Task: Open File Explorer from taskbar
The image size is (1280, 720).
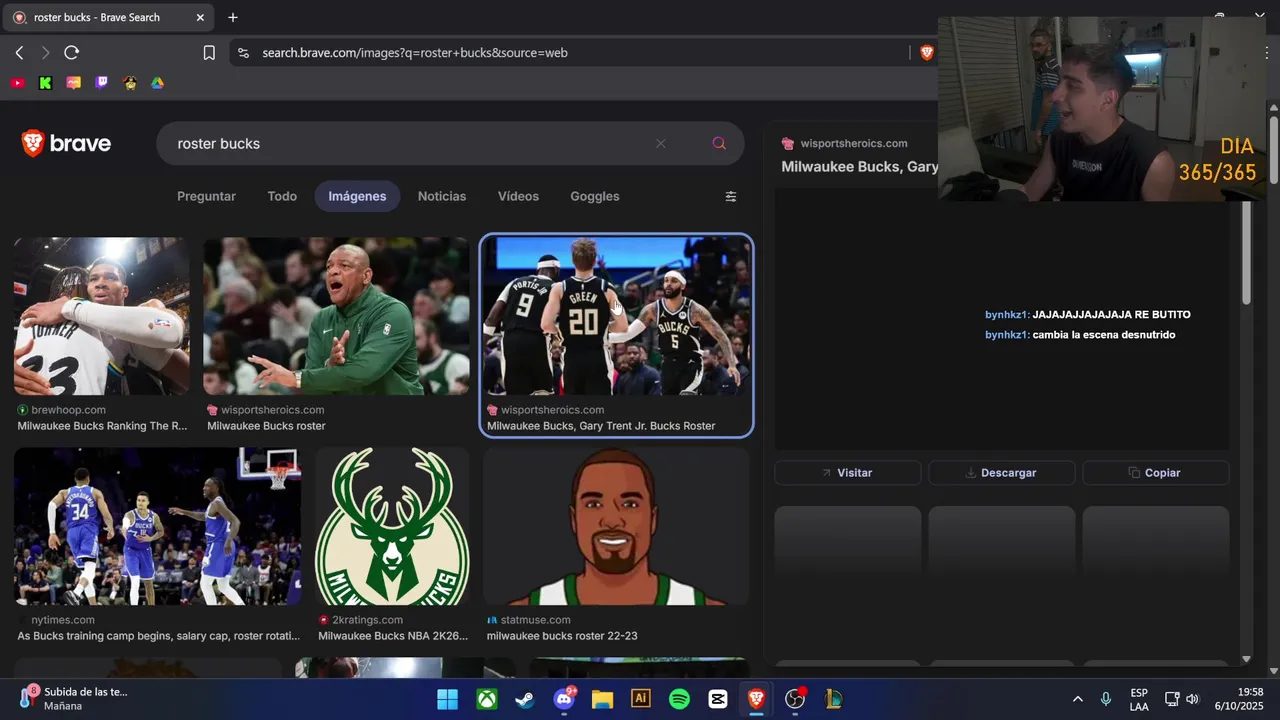Action: 602,699
